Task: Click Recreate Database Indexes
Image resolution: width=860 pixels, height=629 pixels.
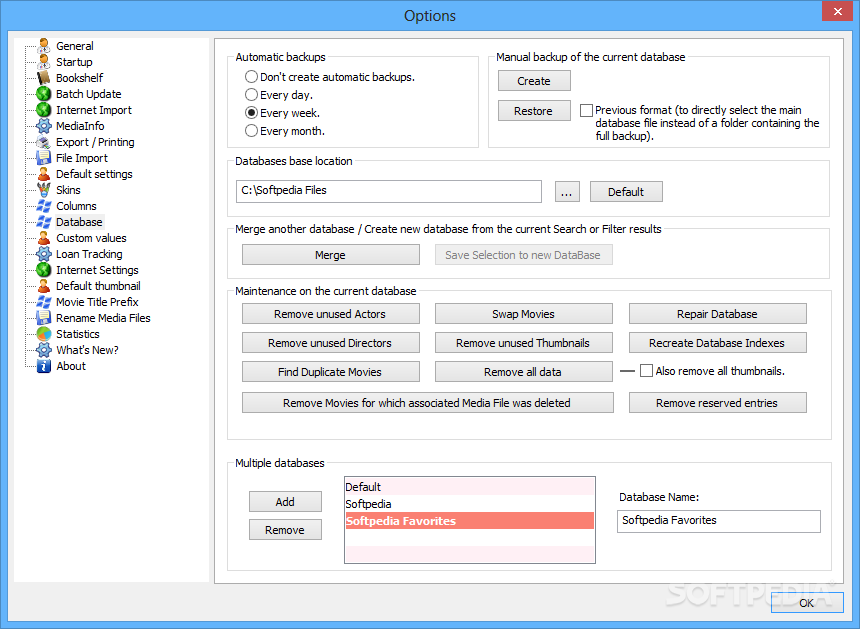Action: 717,343
